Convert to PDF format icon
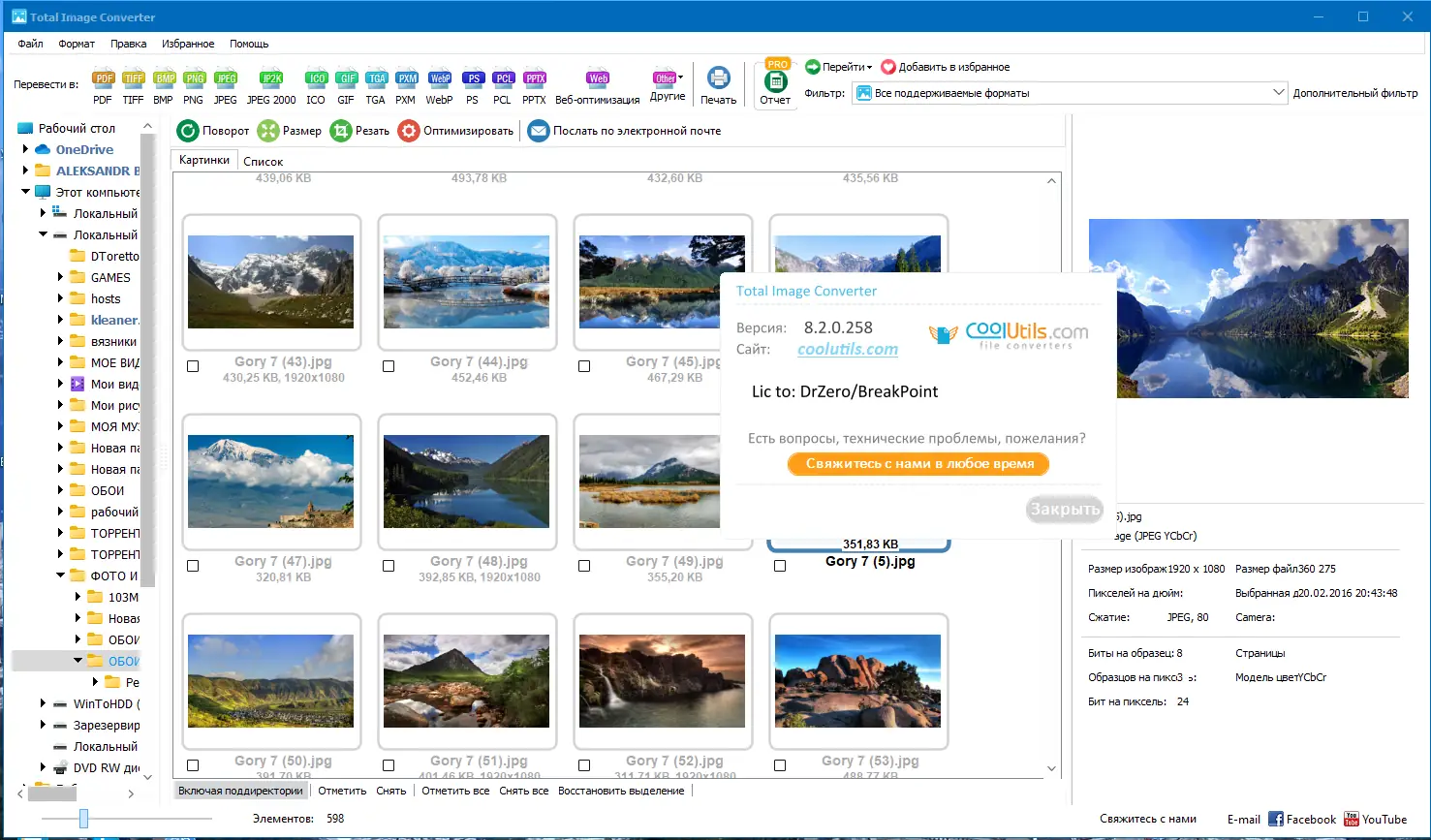 click(103, 85)
